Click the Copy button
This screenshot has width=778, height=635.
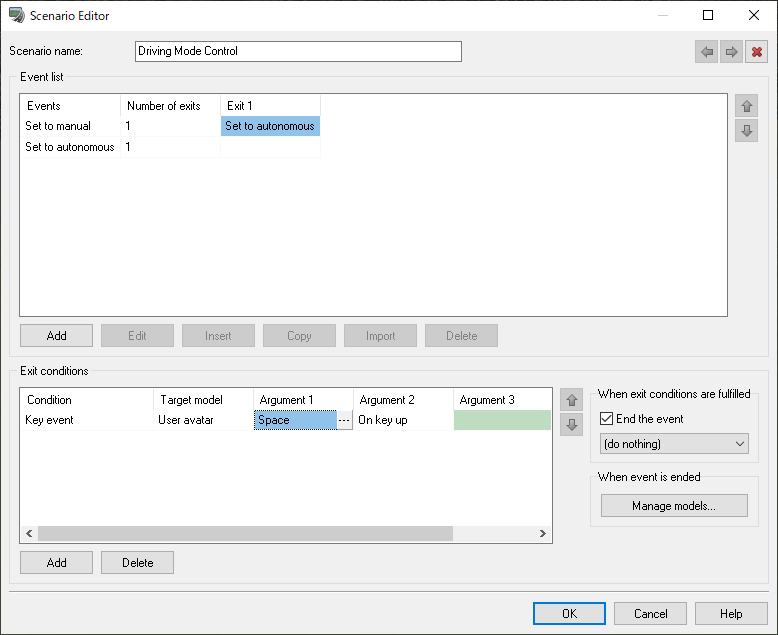(299, 336)
